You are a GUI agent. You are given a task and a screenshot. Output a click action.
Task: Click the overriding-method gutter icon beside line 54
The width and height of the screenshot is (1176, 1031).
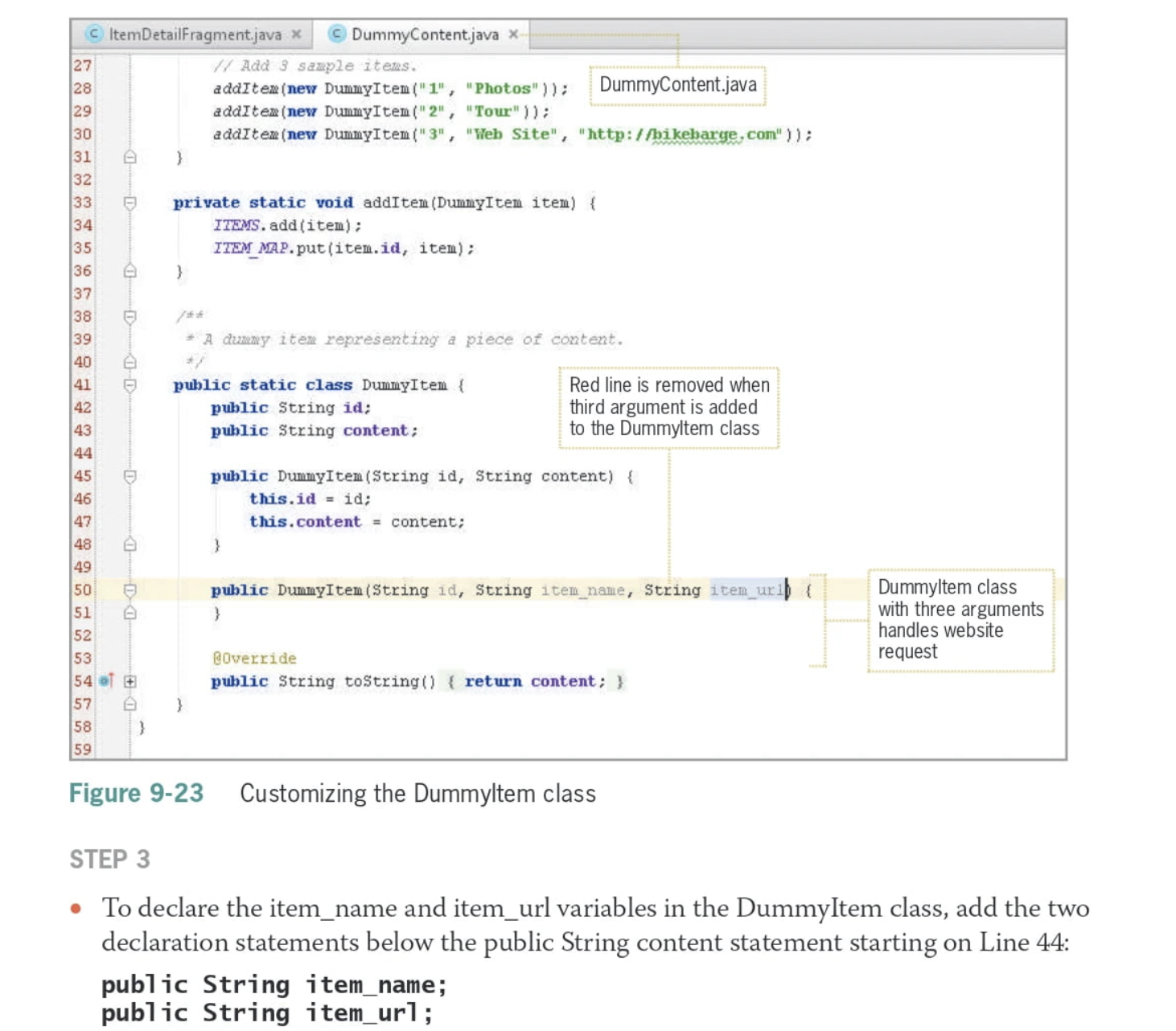pos(103,681)
